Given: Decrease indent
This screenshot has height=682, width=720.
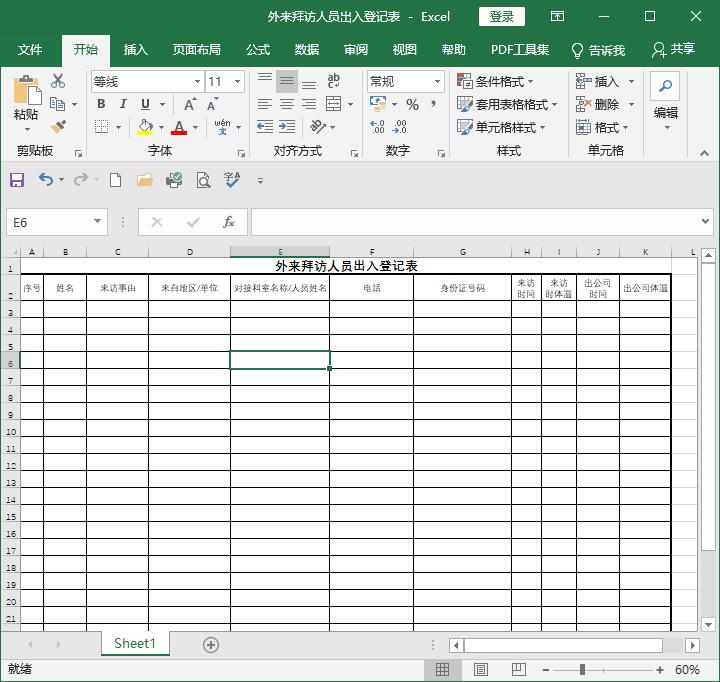Looking at the screenshot, I should pyautogui.click(x=265, y=126).
